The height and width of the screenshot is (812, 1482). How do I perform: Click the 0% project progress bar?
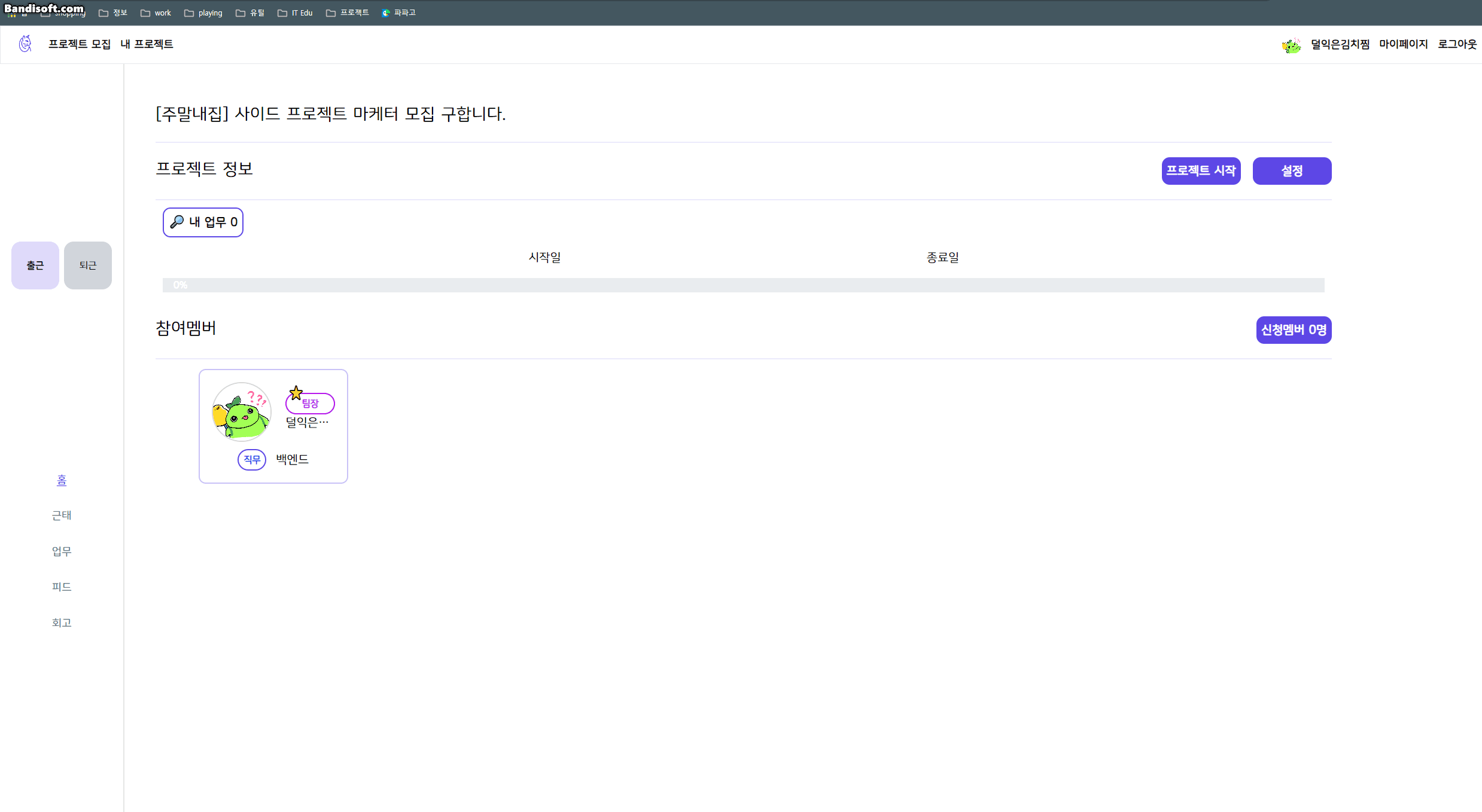pos(743,285)
